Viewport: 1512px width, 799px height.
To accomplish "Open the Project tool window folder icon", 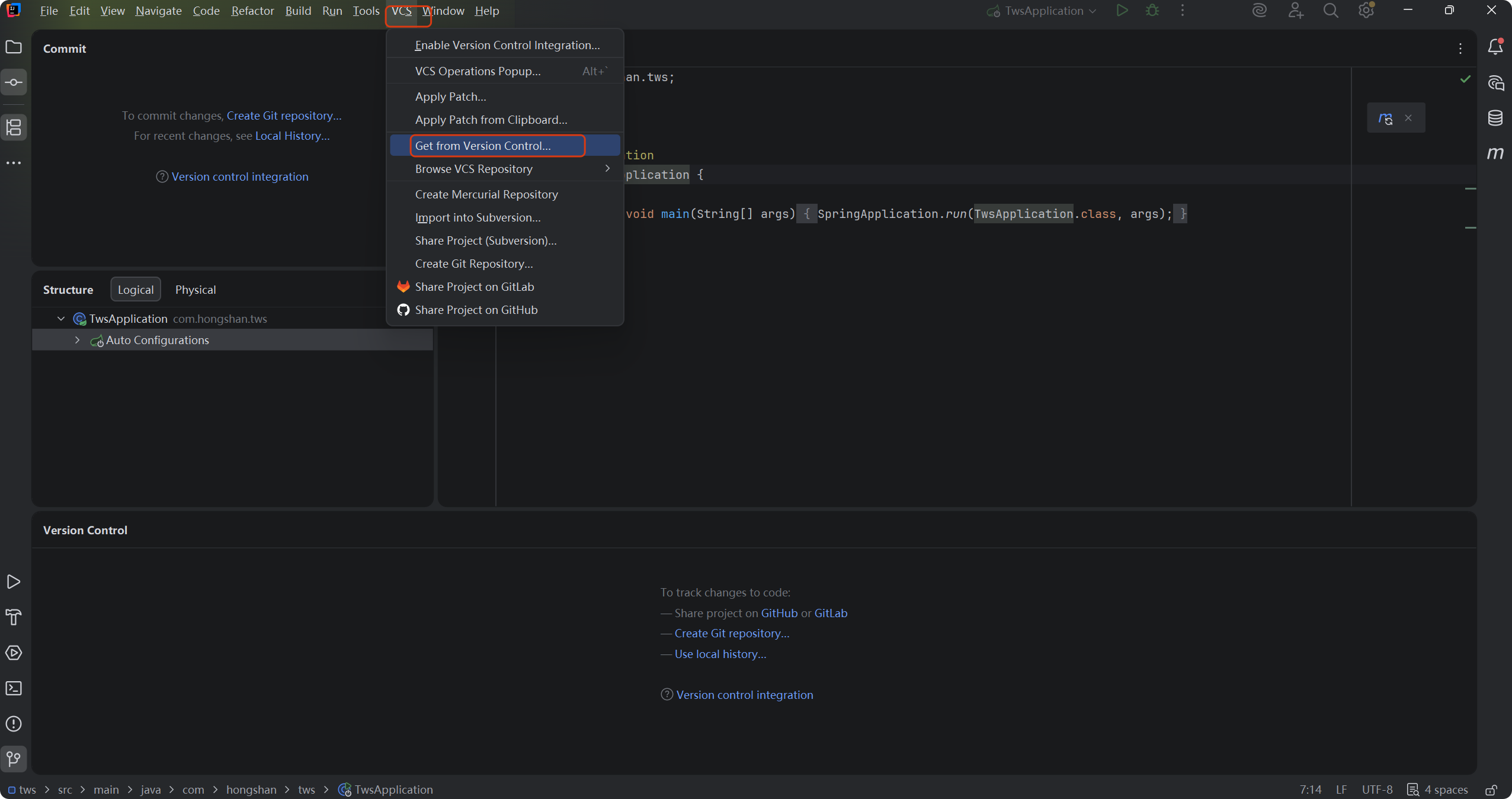I will pyautogui.click(x=14, y=47).
